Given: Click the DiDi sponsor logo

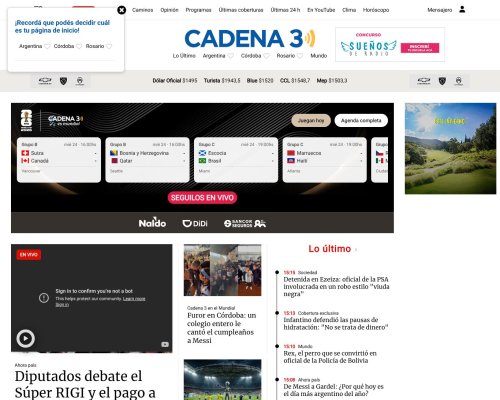Looking at the screenshot, I should (195, 223).
